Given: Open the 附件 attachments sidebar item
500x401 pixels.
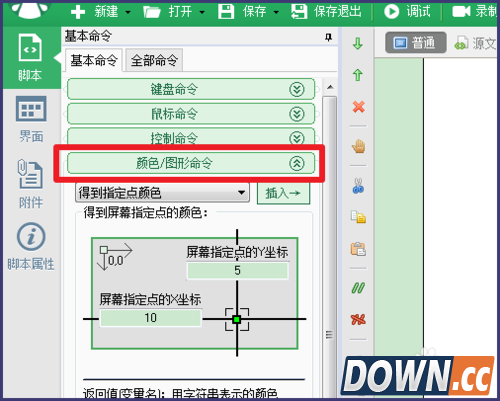Looking at the screenshot, I should click(x=30, y=184).
